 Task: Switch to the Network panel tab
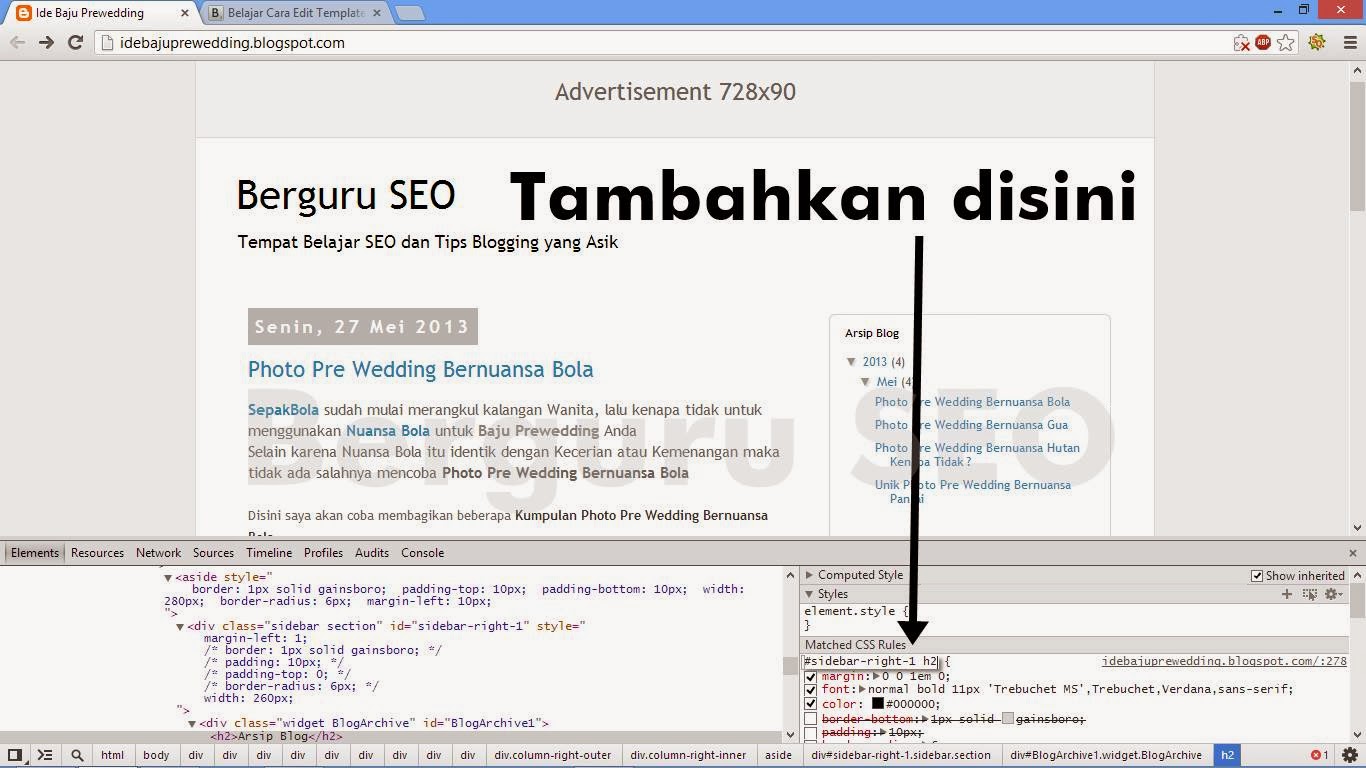(159, 553)
